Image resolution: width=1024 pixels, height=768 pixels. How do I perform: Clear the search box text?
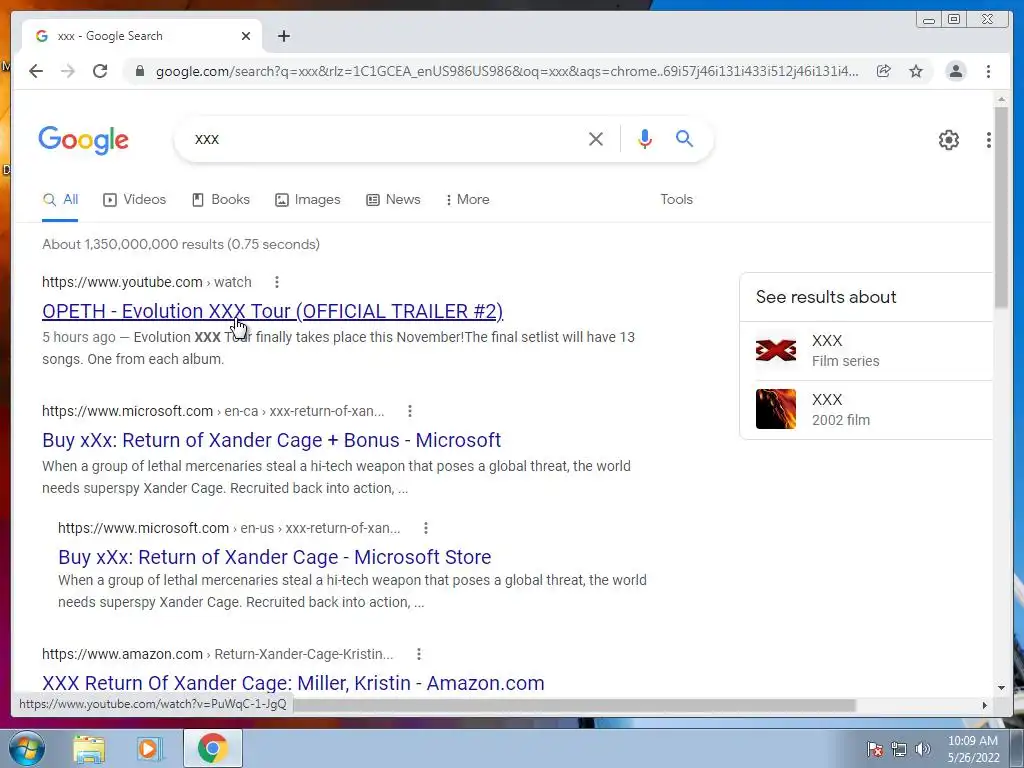click(x=596, y=138)
